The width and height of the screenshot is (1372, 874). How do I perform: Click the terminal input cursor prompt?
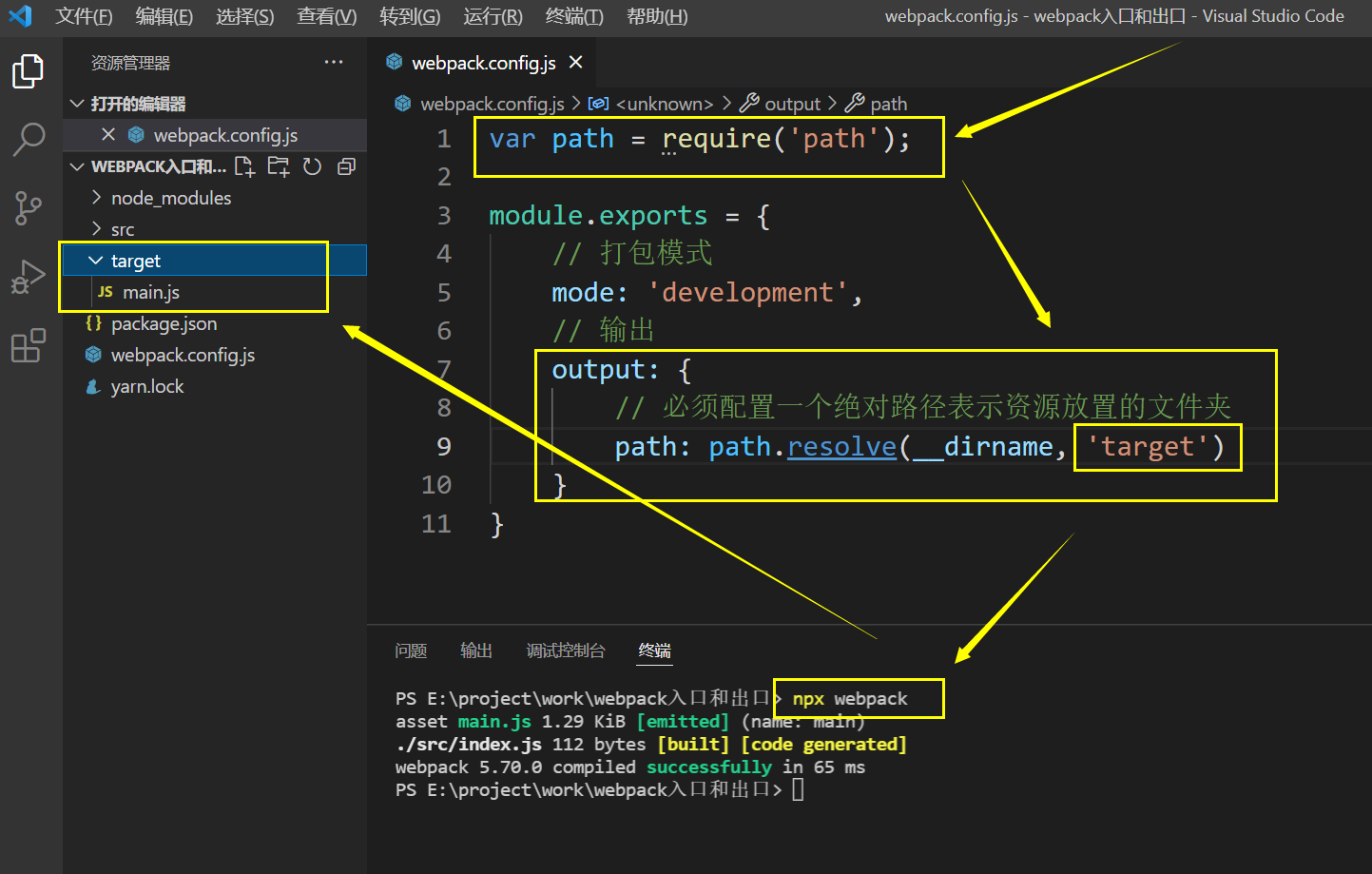[798, 789]
